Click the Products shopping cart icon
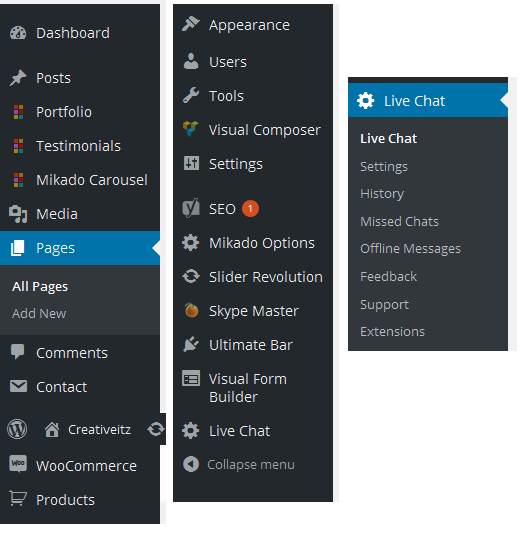 pyautogui.click(x=18, y=498)
